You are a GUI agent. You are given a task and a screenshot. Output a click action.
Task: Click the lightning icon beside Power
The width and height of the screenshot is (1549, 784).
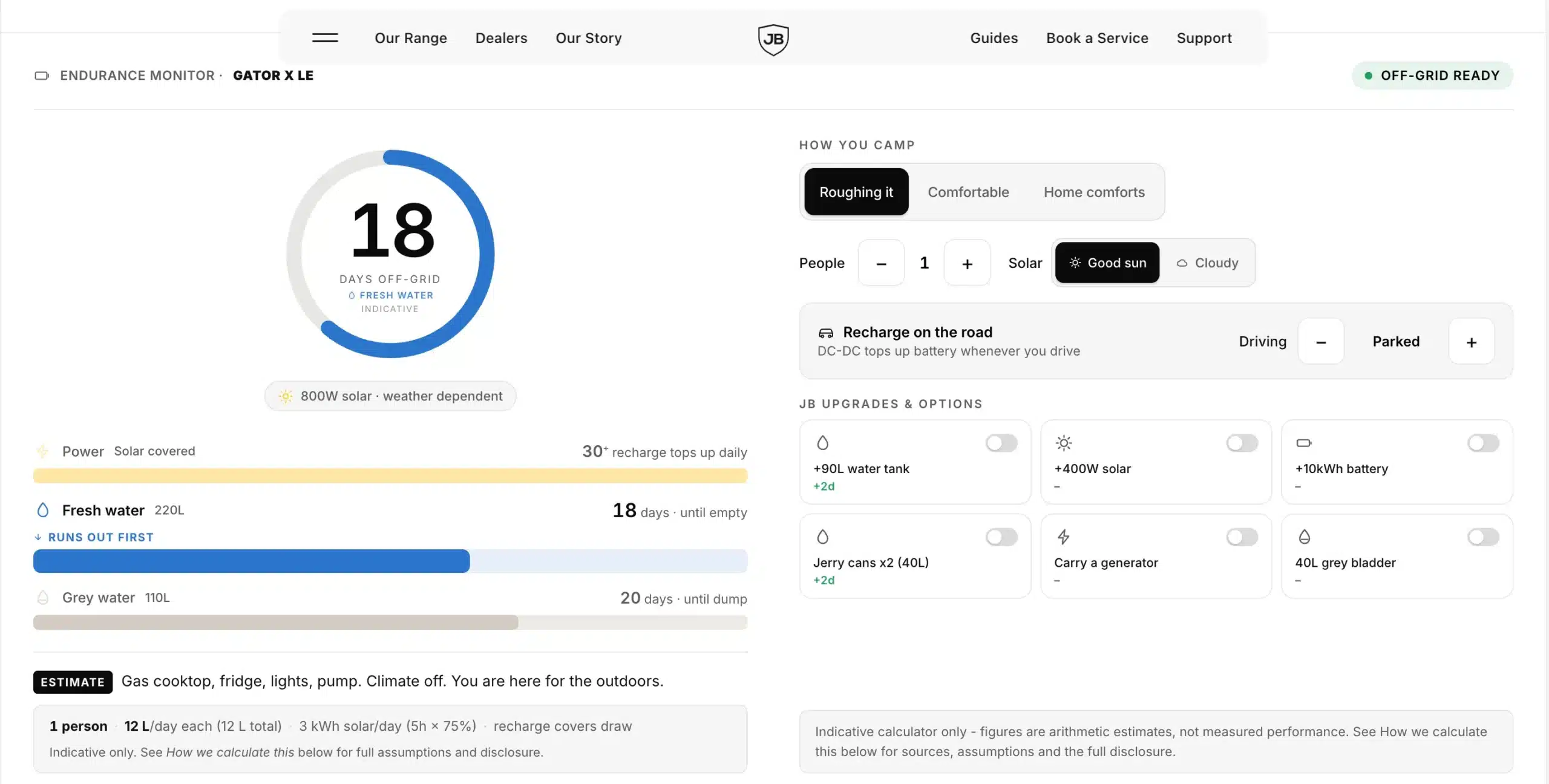tap(42, 451)
